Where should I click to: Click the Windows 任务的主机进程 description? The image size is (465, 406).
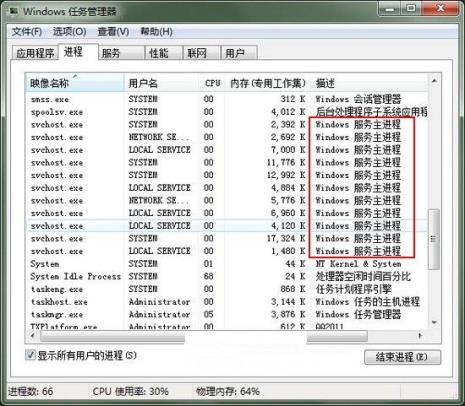click(367, 302)
